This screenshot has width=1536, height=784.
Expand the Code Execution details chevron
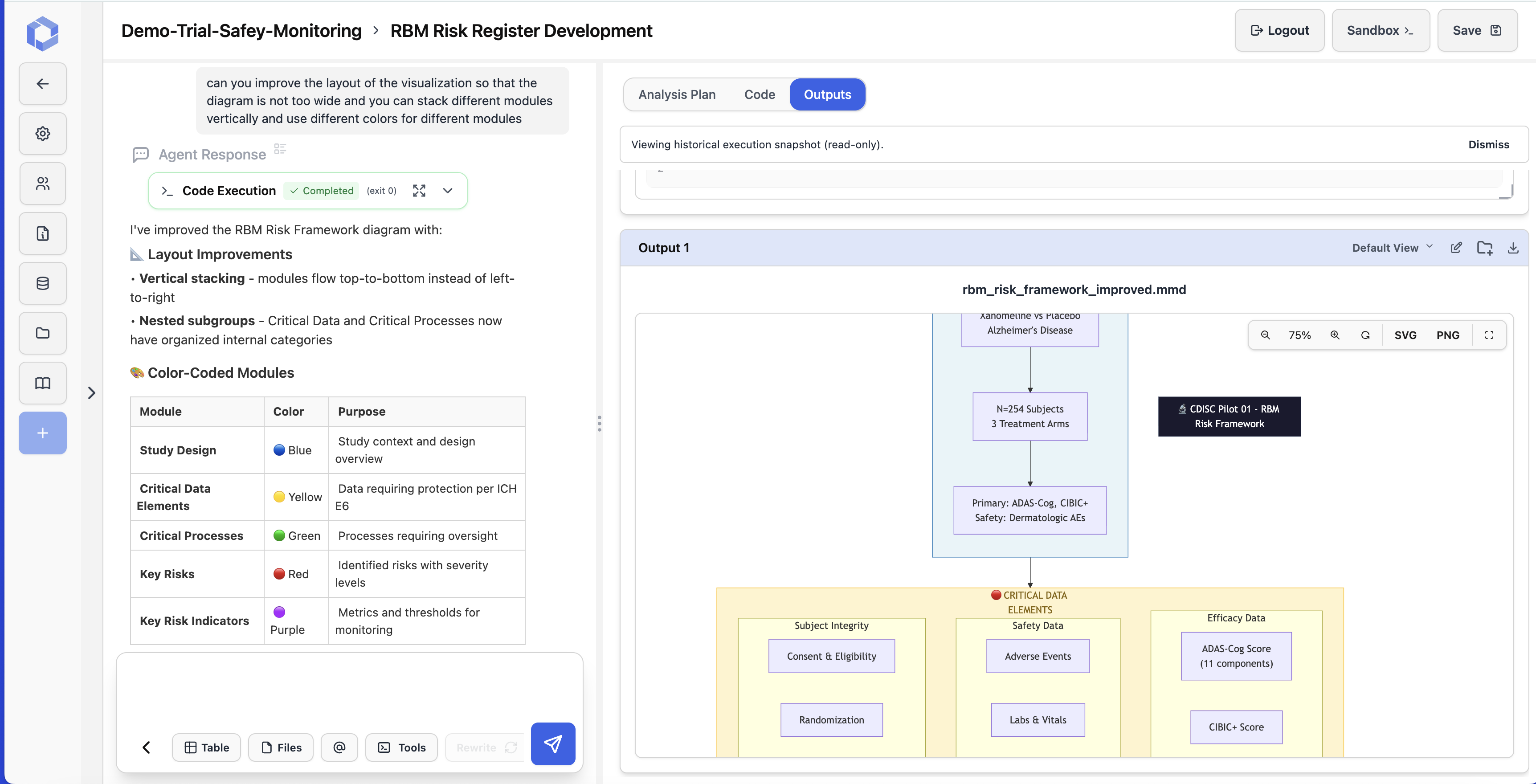coord(447,191)
